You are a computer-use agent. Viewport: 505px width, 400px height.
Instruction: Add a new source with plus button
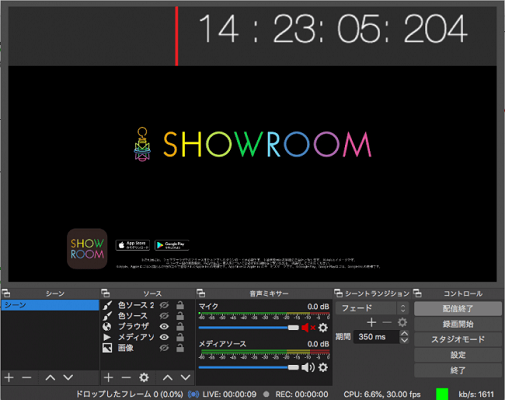coord(108,378)
